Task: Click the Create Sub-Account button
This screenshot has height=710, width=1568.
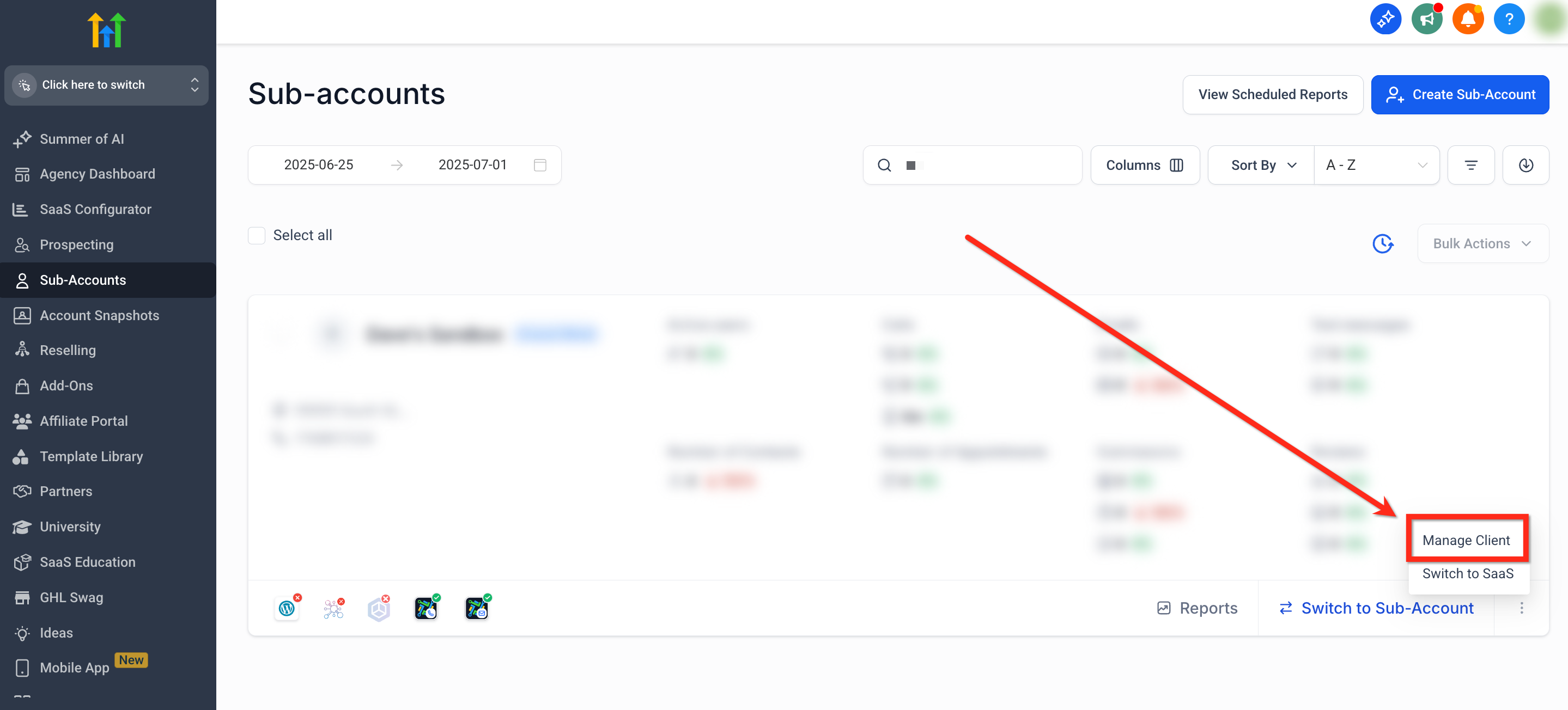Action: tap(1459, 94)
